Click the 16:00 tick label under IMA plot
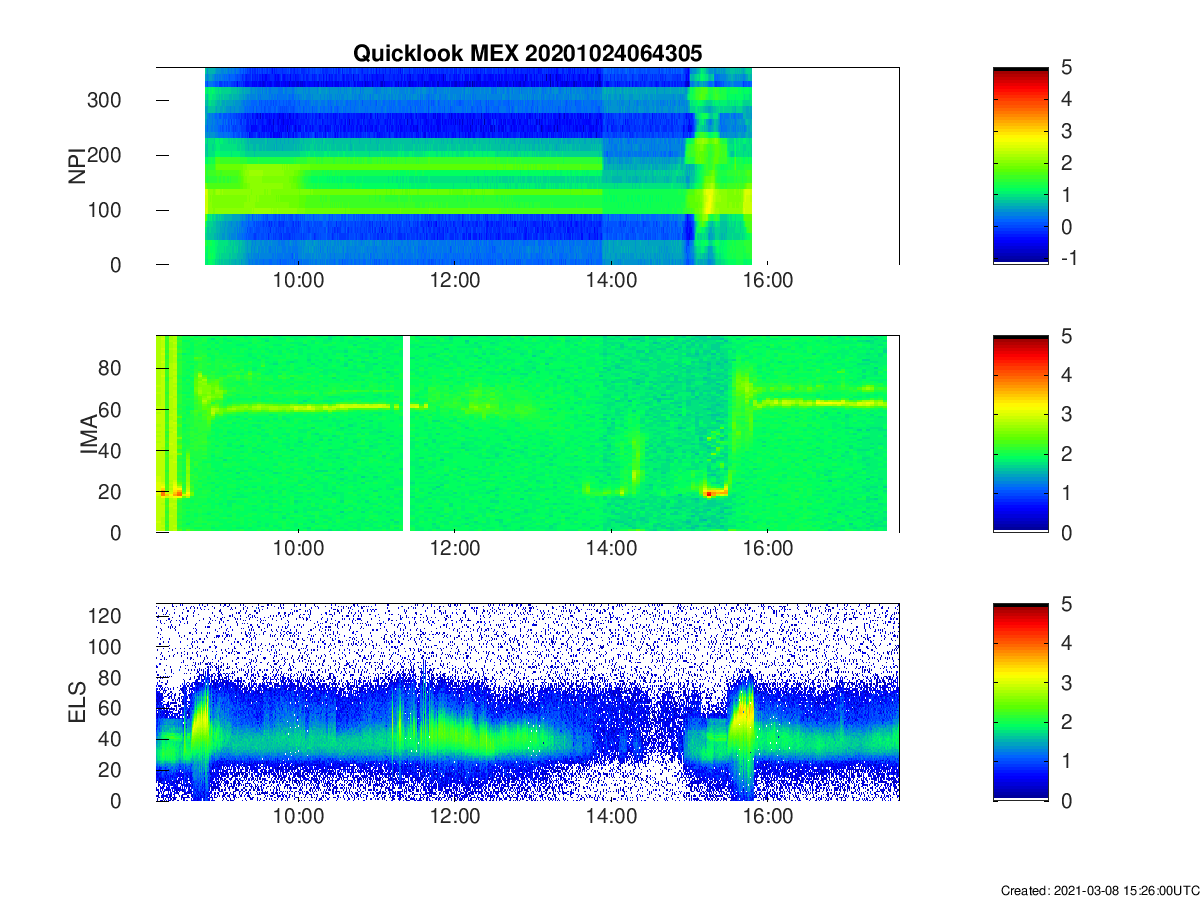 (768, 549)
